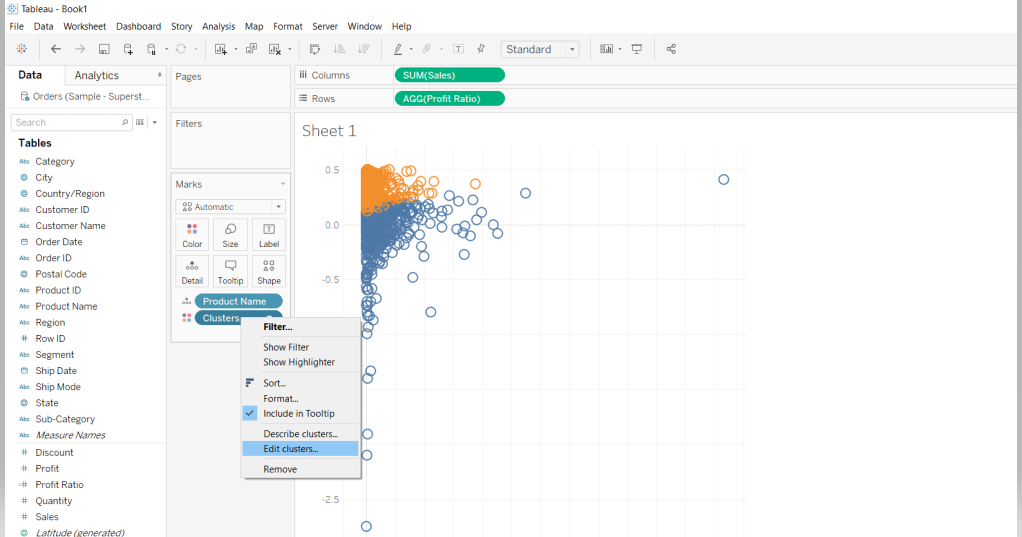Open the Color mark card
This screenshot has height=537, width=1022.
point(192,234)
